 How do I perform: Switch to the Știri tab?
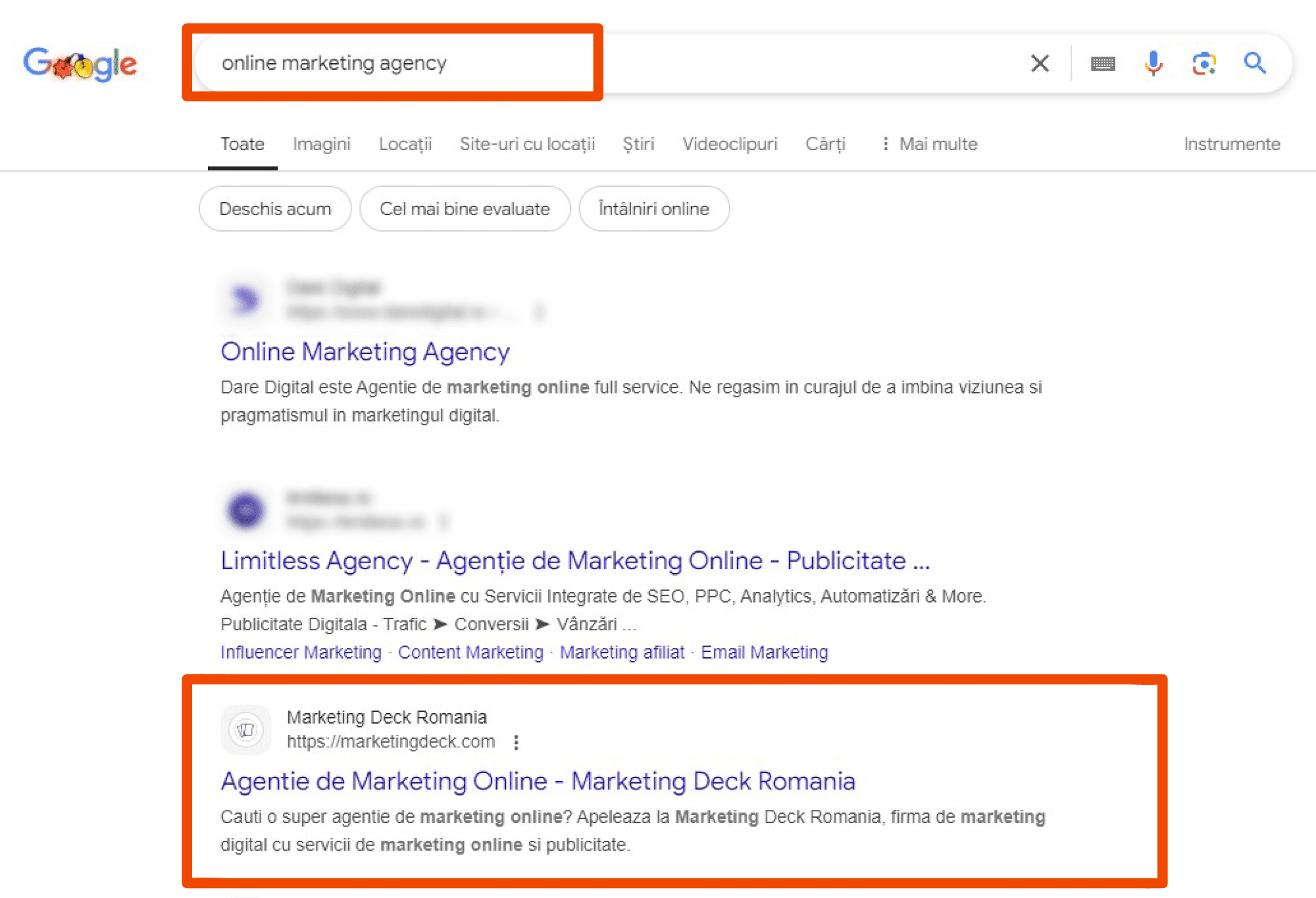[x=638, y=144]
